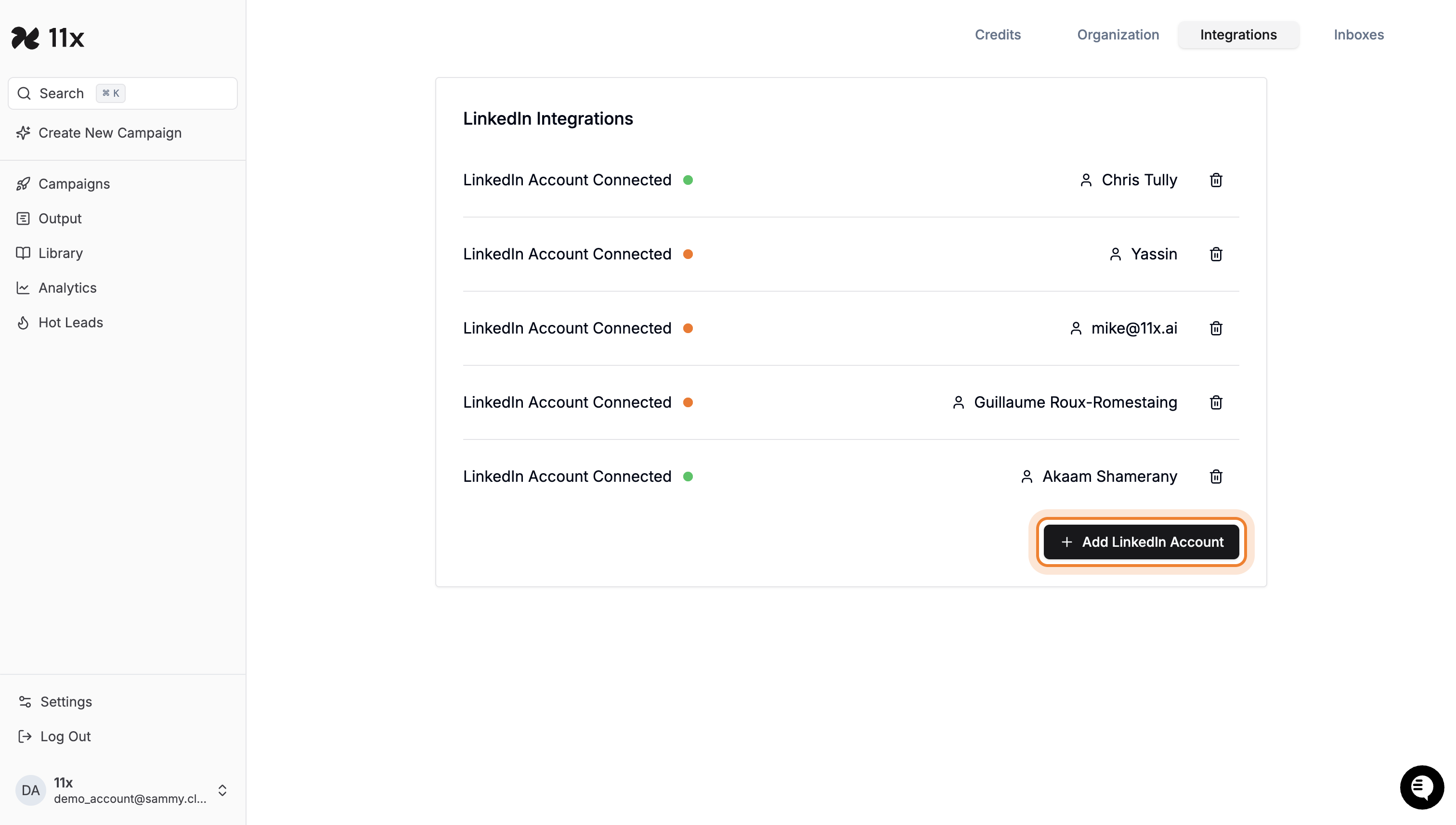Click Akaam Shamerany's green status dot

688,477
